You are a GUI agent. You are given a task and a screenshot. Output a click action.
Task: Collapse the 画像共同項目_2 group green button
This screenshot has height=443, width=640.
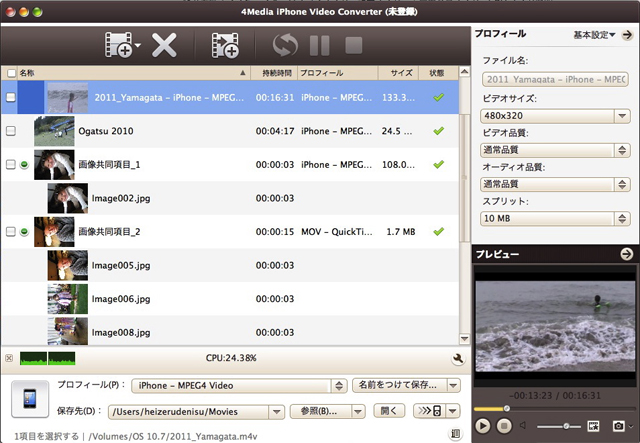(24, 232)
